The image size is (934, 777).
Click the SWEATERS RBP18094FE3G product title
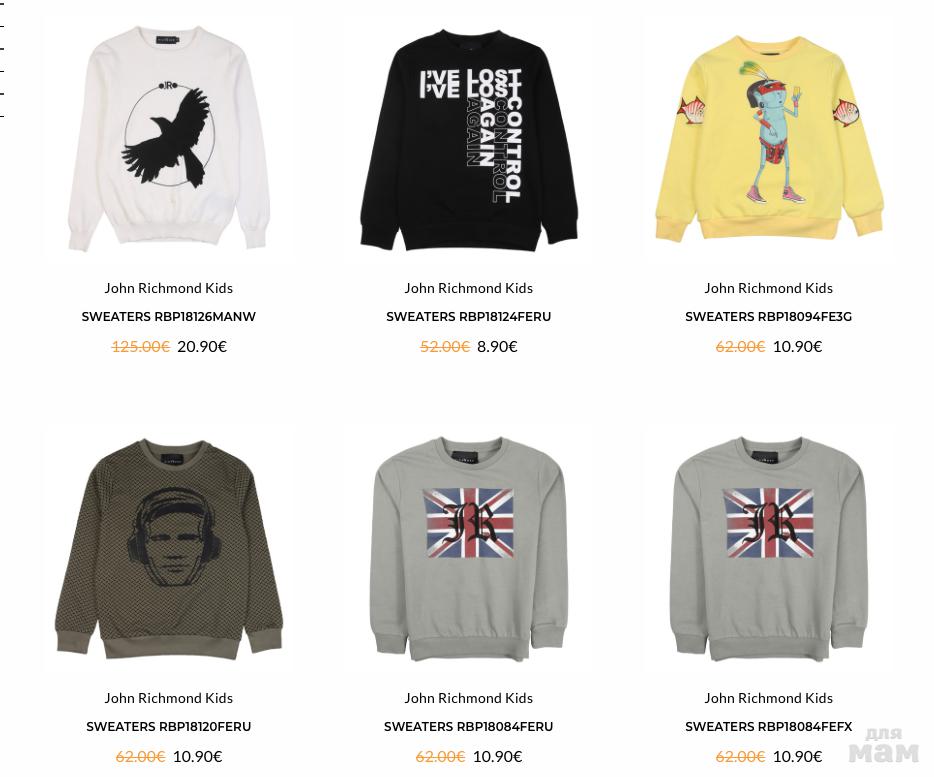pyautogui.click(x=768, y=317)
